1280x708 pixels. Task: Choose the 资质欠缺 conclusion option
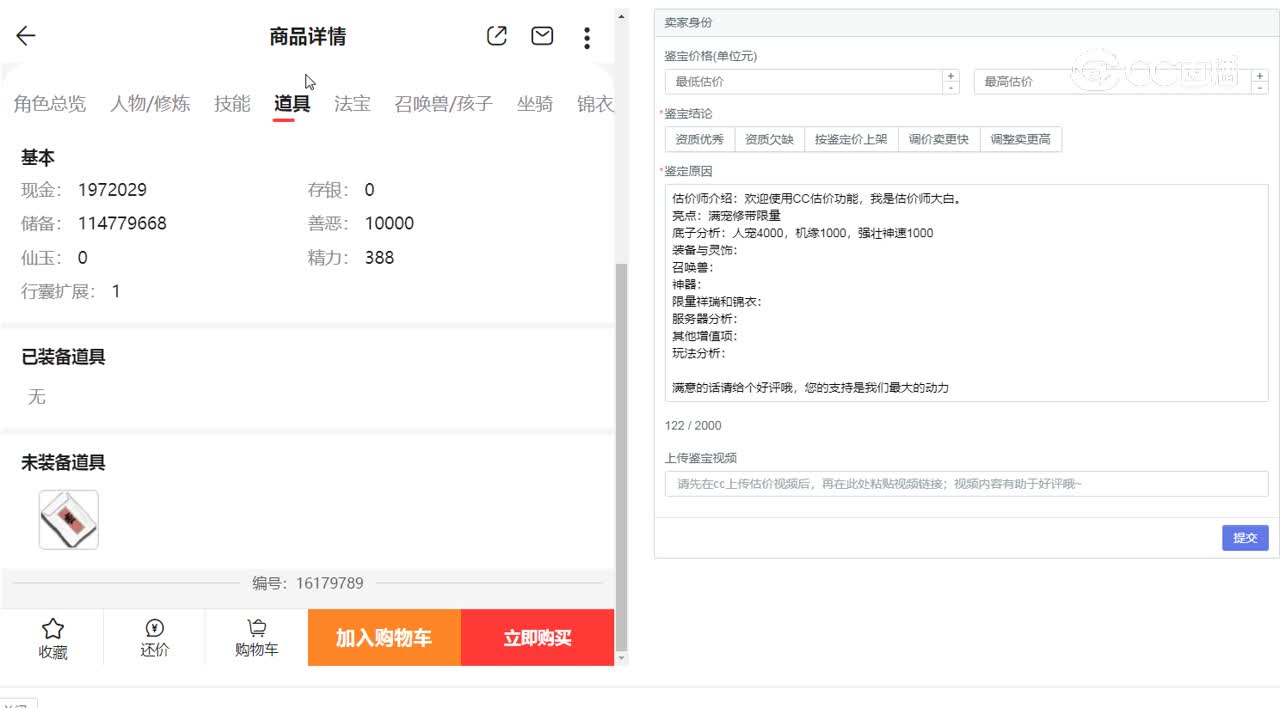coord(769,140)
